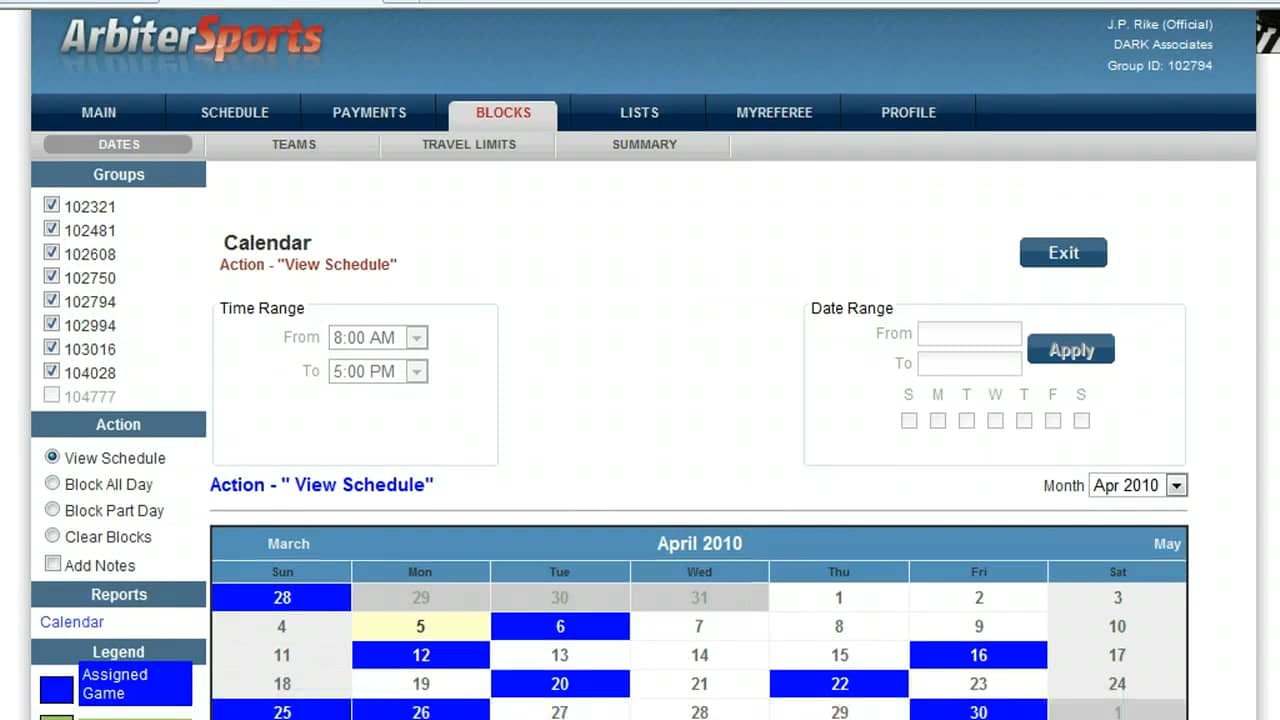Open the LISTS tab
This screenshot has height=720, width=1280.
point(639,113)
